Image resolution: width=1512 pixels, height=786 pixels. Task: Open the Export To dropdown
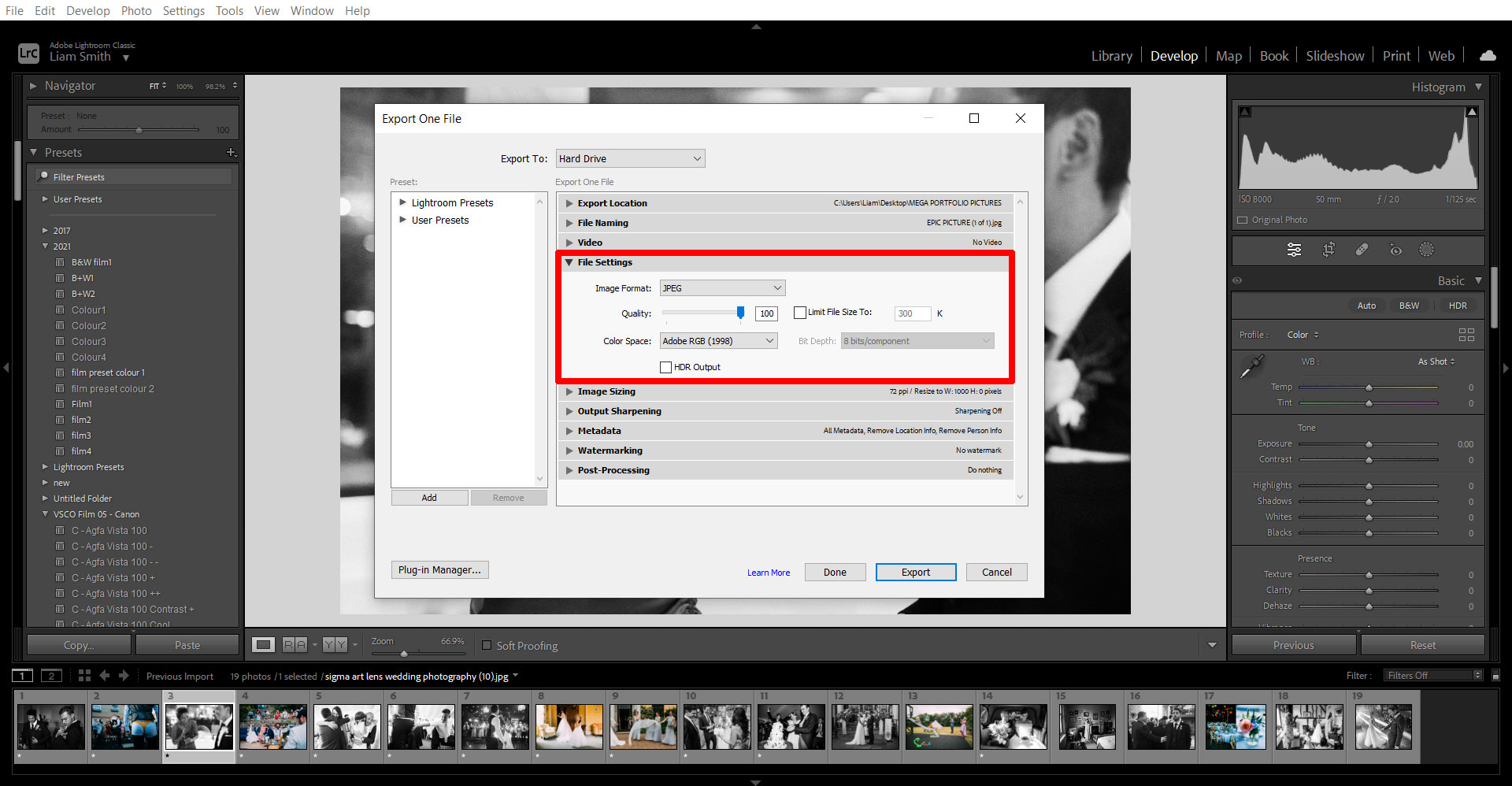pyautogui.click(x=630, y=158)
